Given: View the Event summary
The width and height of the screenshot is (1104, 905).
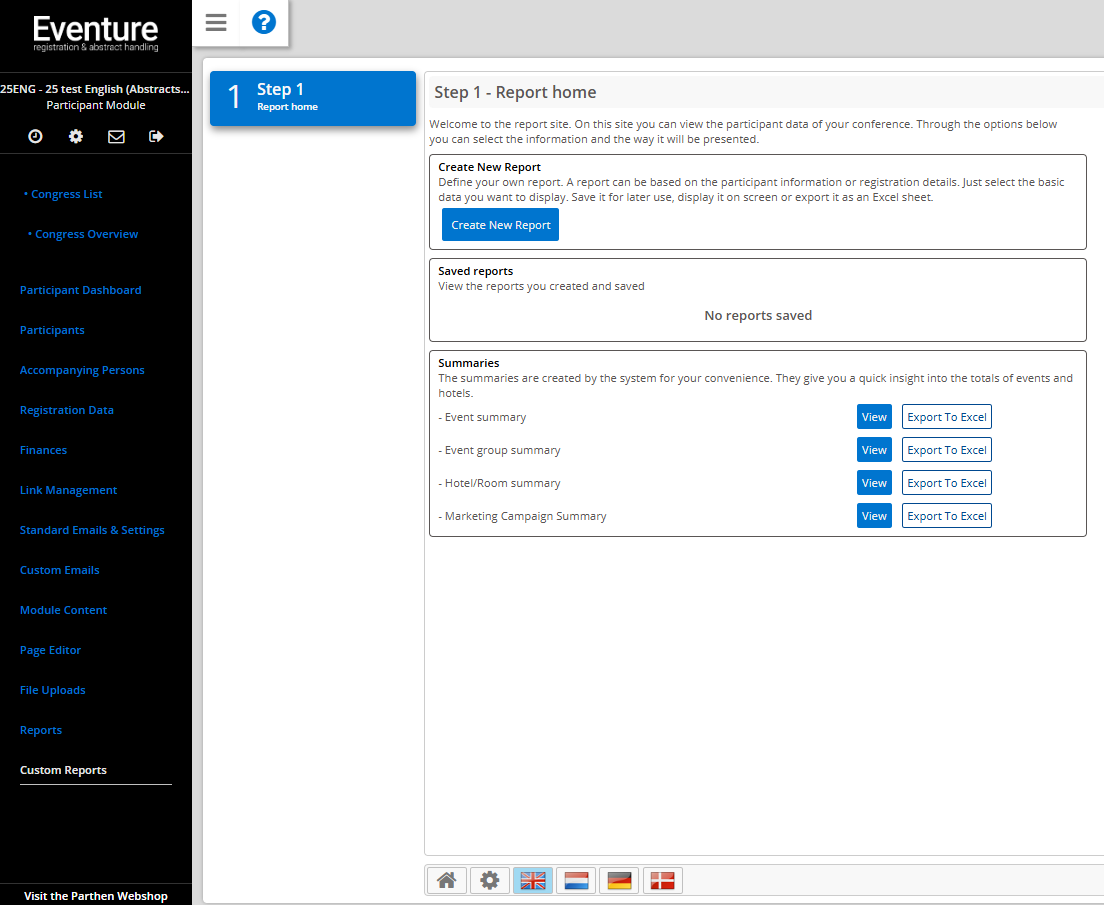Looking at the screenshot, I should pos(874,417).
